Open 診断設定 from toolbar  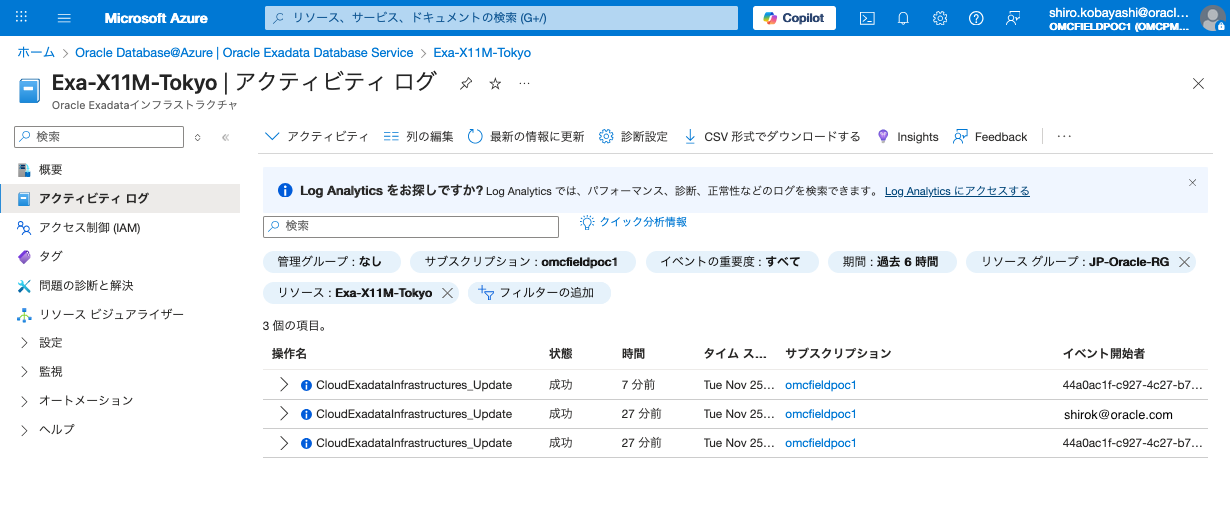(x=633, y=137)
